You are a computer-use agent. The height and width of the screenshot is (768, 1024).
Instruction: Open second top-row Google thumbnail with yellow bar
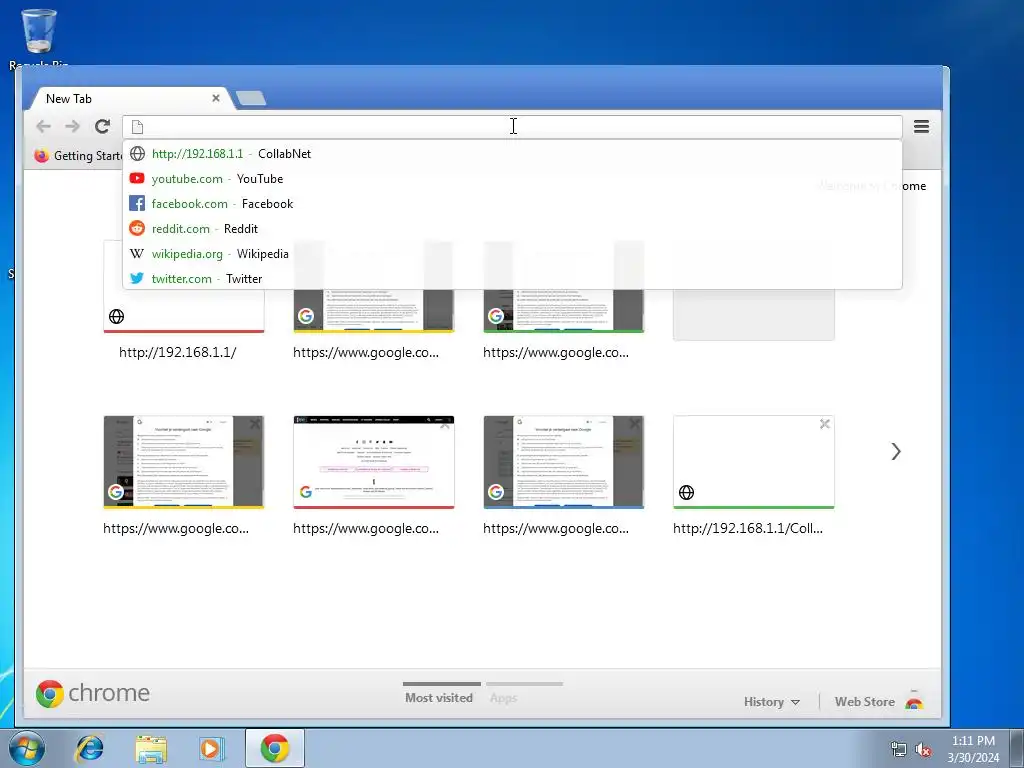[x=374, y=310]
